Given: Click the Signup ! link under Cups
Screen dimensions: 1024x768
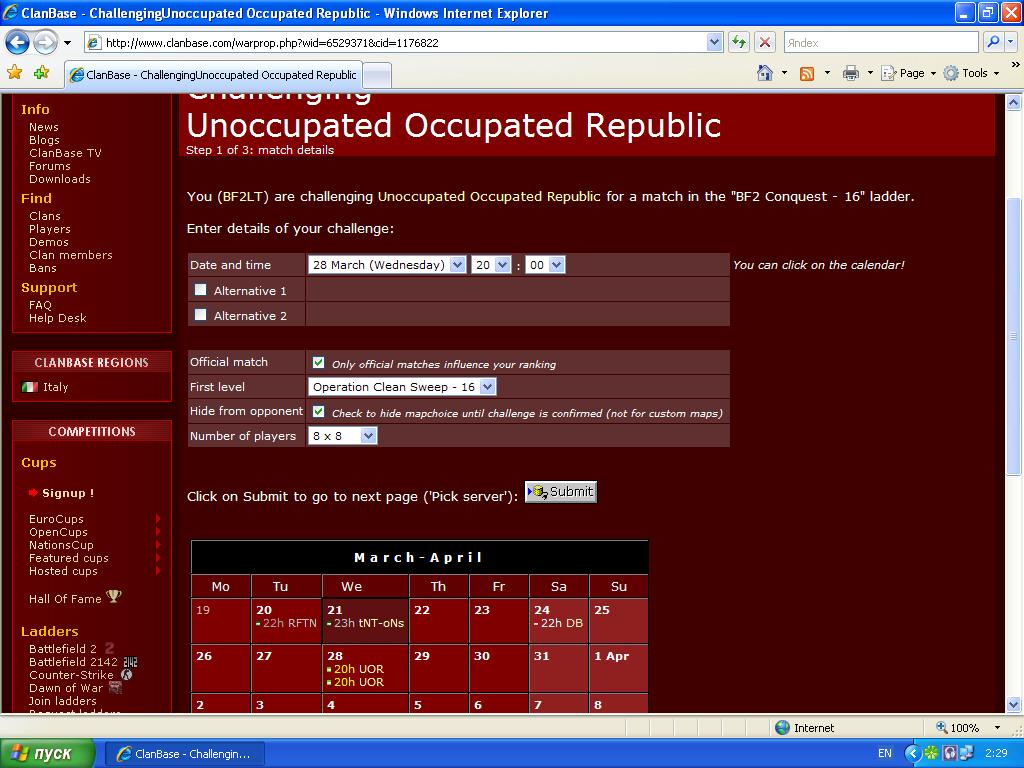Looking at the screenshot, I should click(68, 493).
